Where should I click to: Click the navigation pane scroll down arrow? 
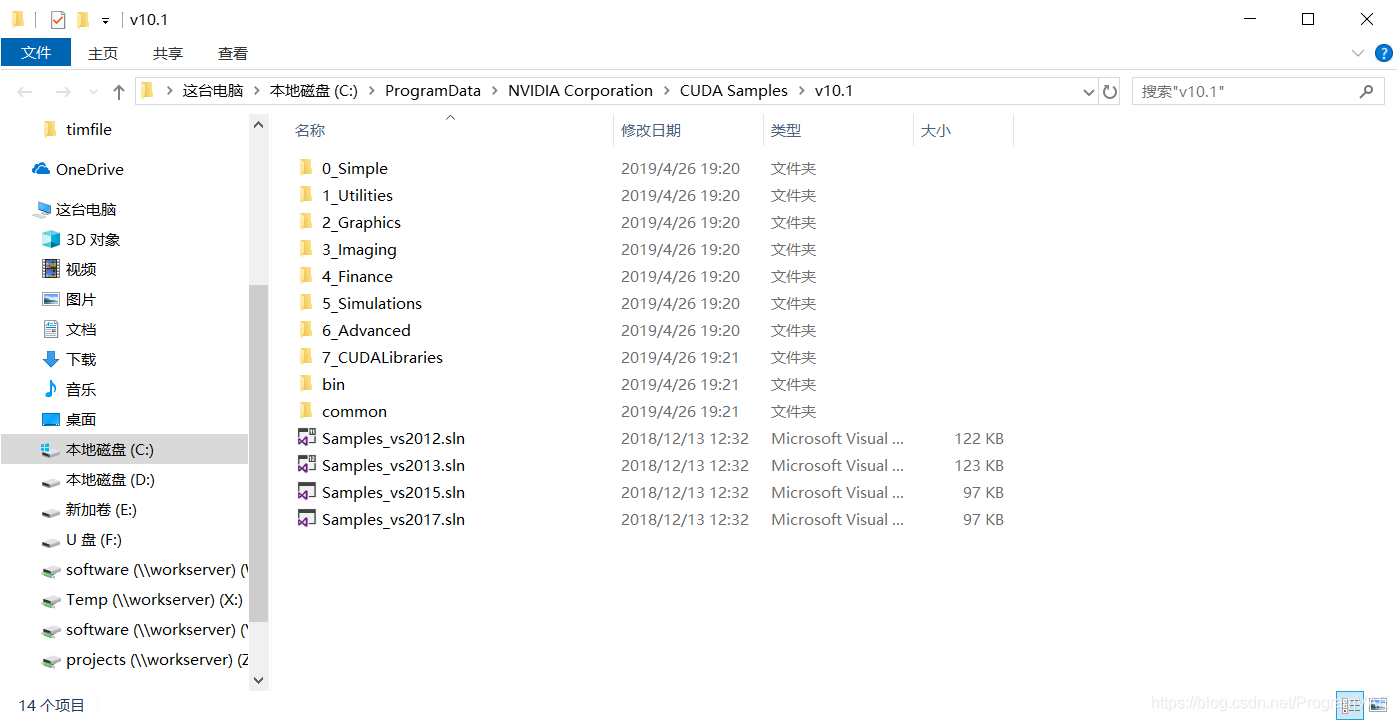(x=259, y=680)
